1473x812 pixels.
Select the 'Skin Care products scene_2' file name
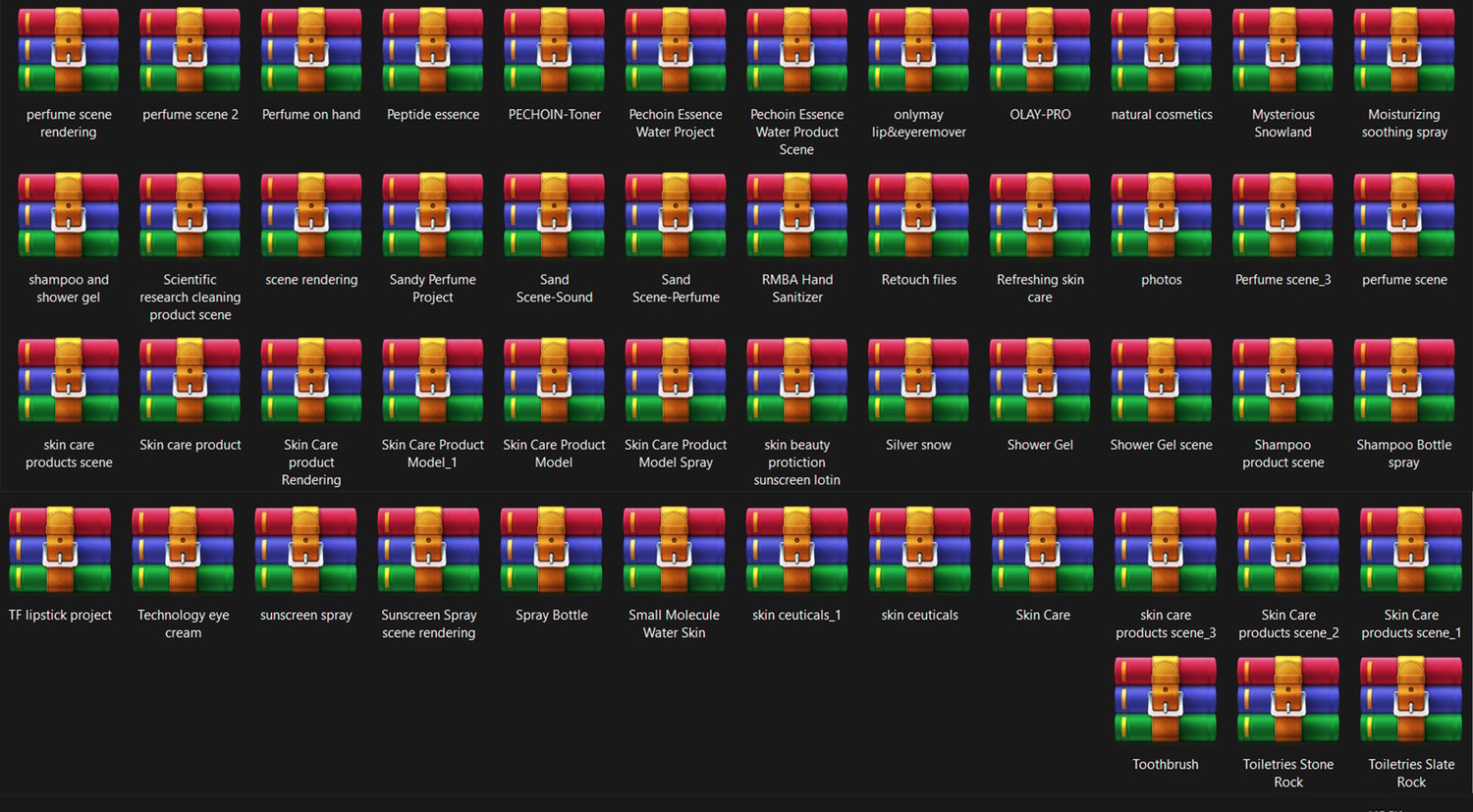pyautogui.click(x=1288, y=624)
